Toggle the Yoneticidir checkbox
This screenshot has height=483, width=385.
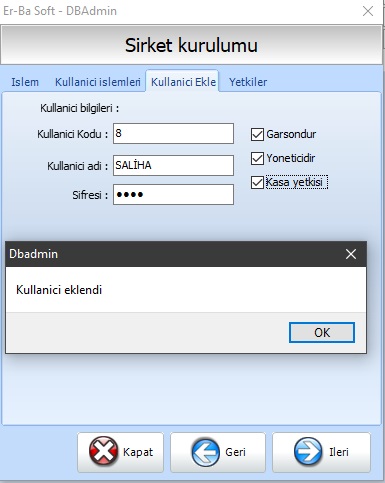tap(257, 158)
